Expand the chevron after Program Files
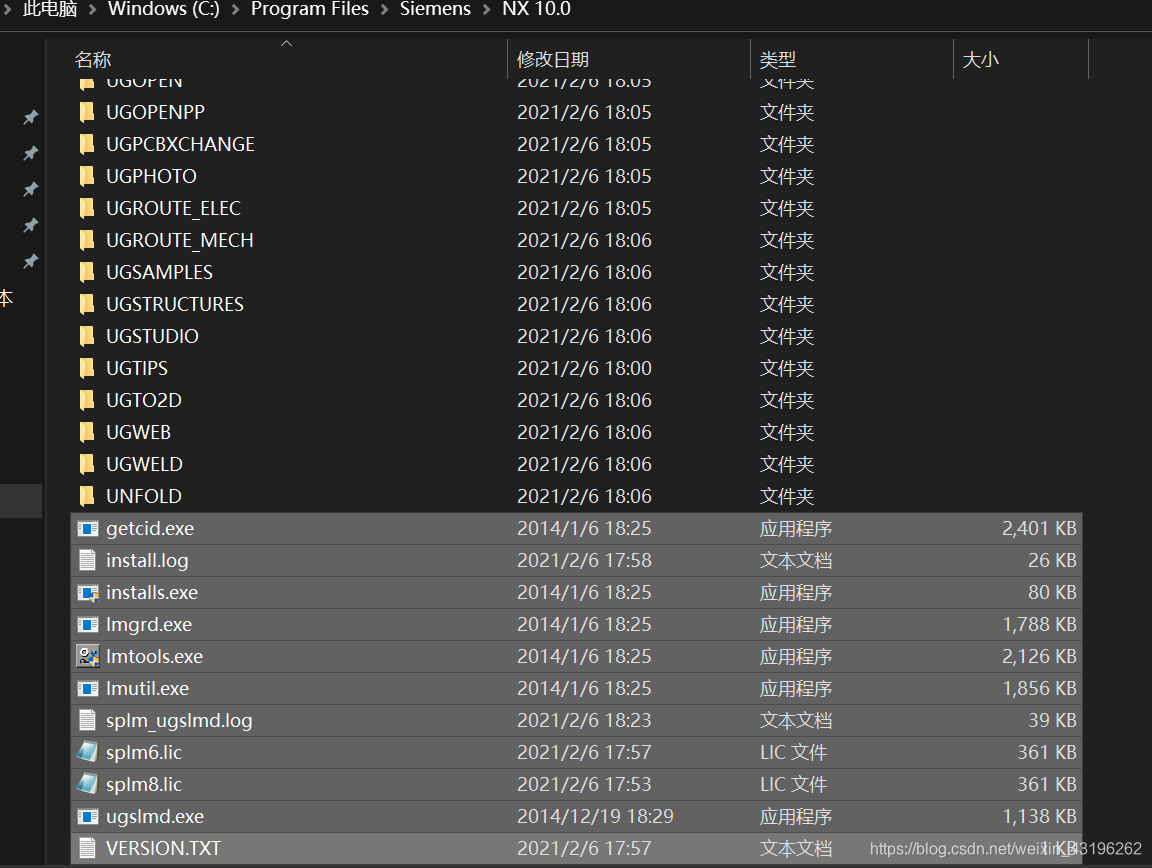The width and height of the screenshot is (1152, 868). [384, 10]
